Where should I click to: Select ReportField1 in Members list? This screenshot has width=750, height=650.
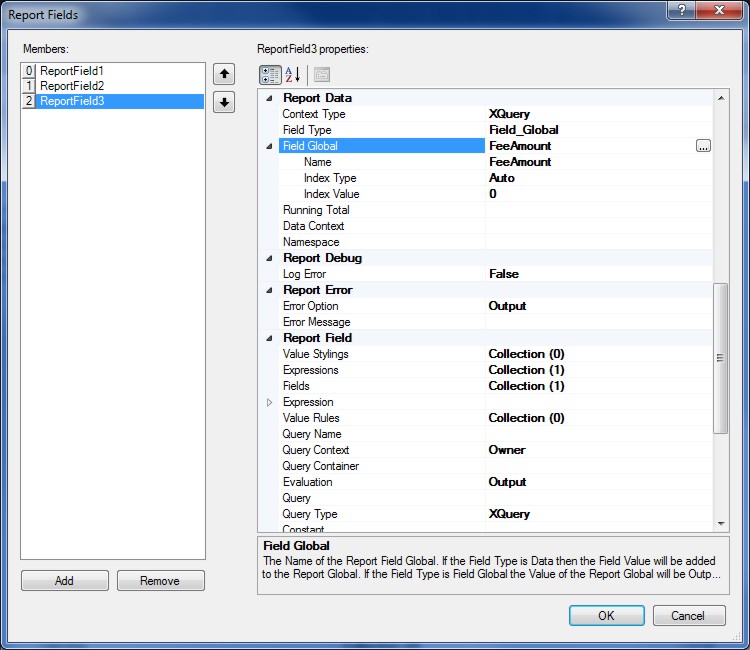coord(72,71)
